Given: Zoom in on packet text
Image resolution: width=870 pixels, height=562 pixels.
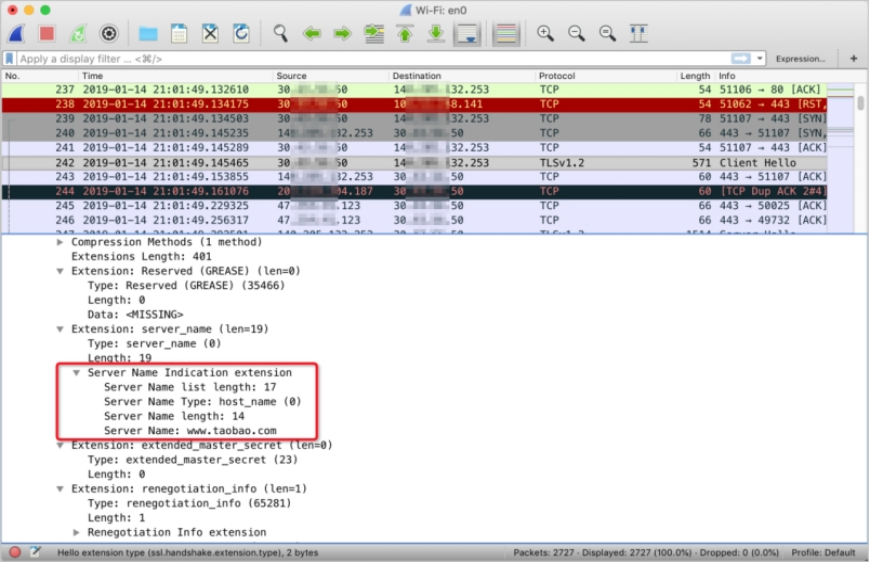Looking at the screenshot, I should click(545, 34).
